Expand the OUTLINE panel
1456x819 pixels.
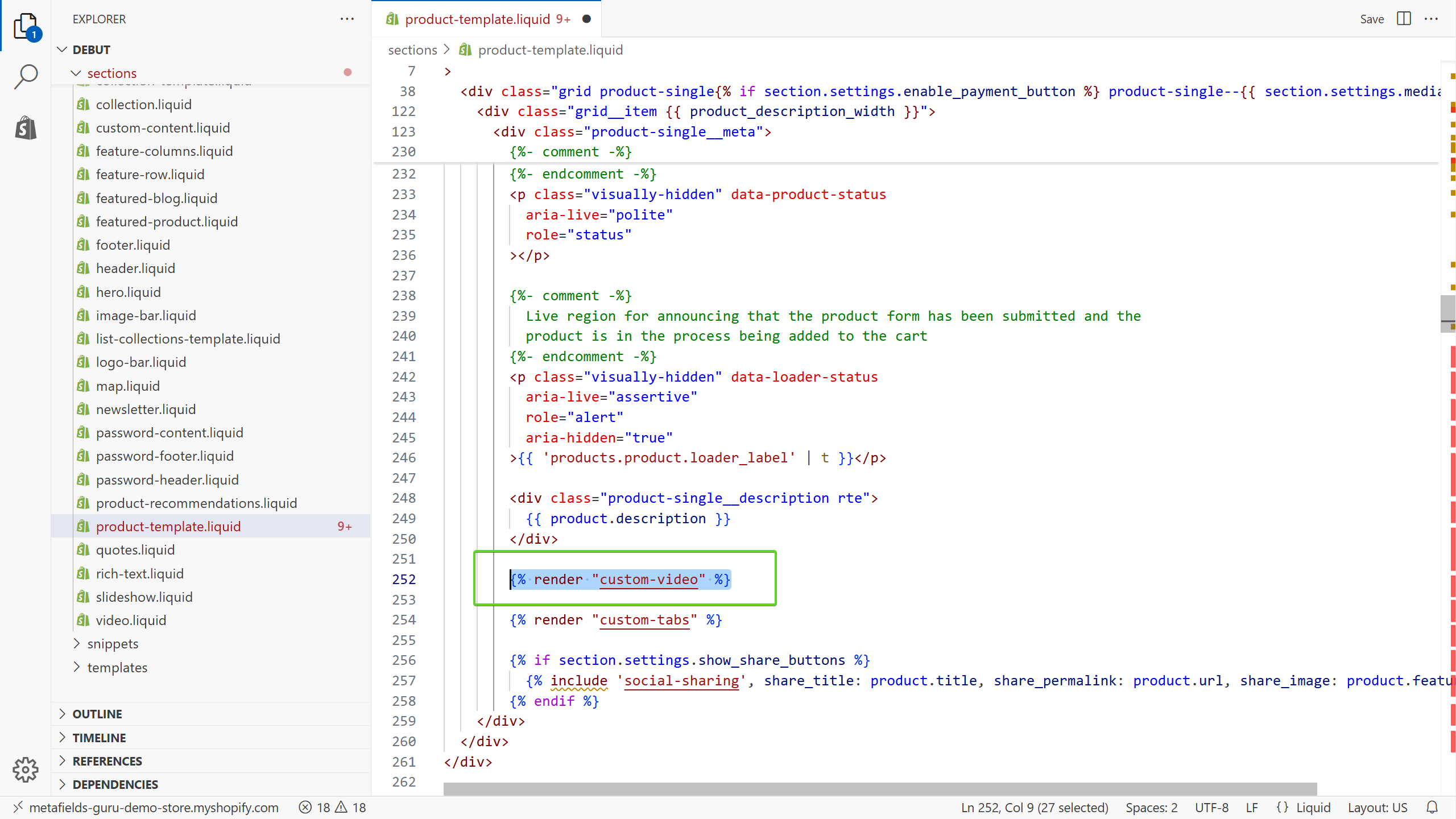(97, 714)
